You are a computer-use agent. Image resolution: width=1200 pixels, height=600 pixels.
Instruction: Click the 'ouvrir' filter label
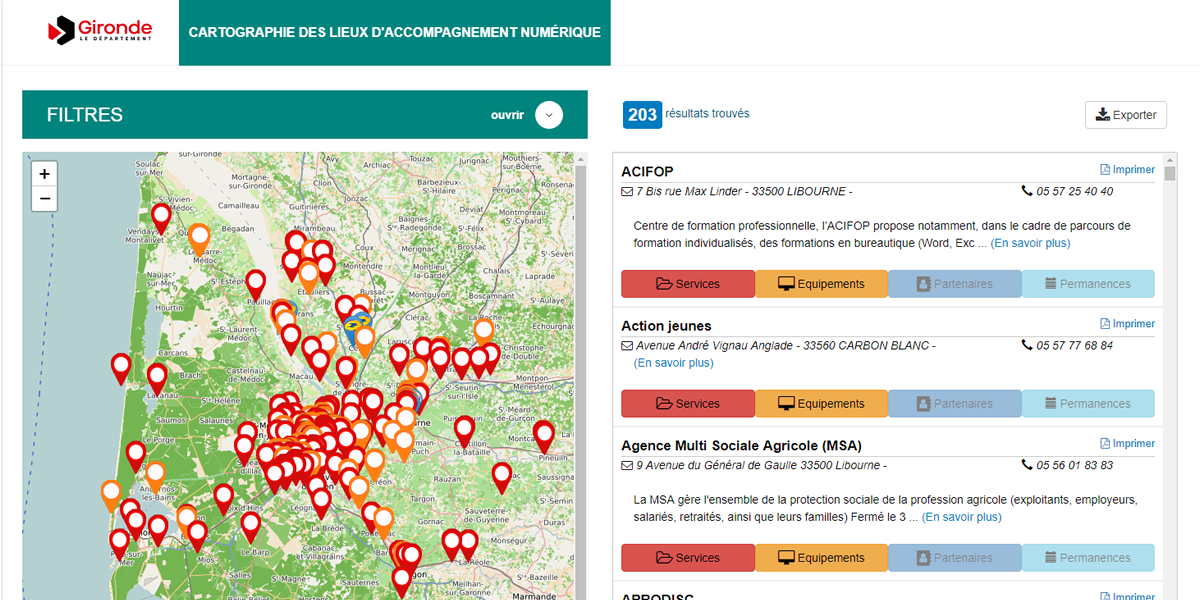tap(507, 115)
